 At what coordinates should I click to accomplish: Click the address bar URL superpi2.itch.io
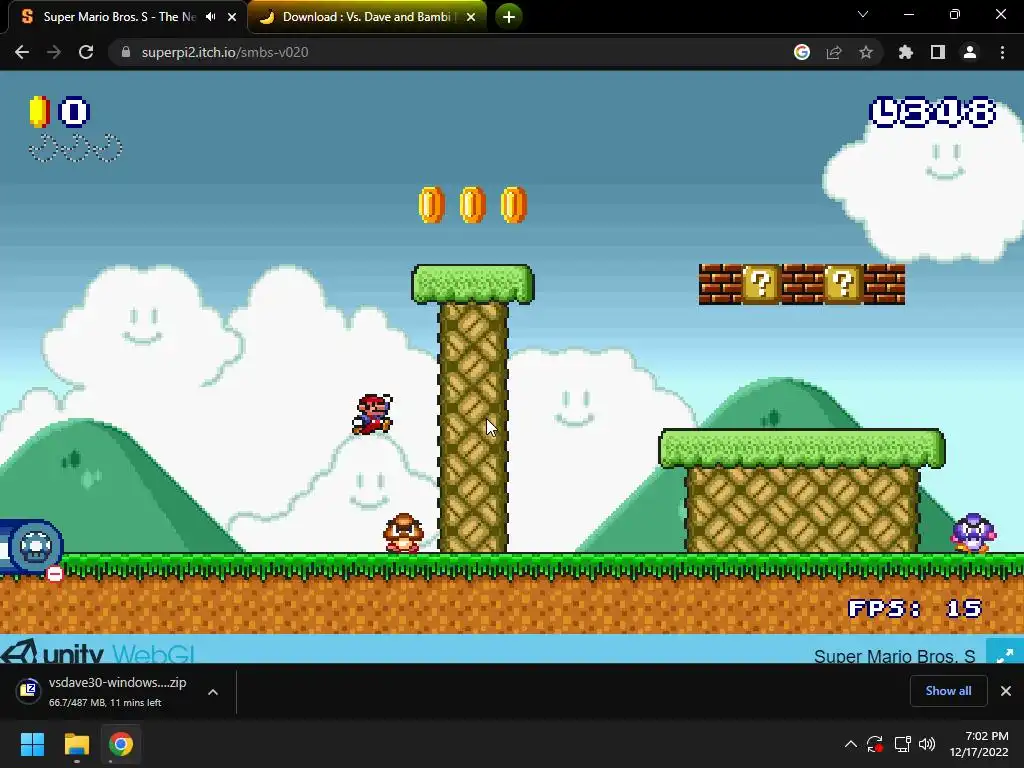tap(225, 52)
